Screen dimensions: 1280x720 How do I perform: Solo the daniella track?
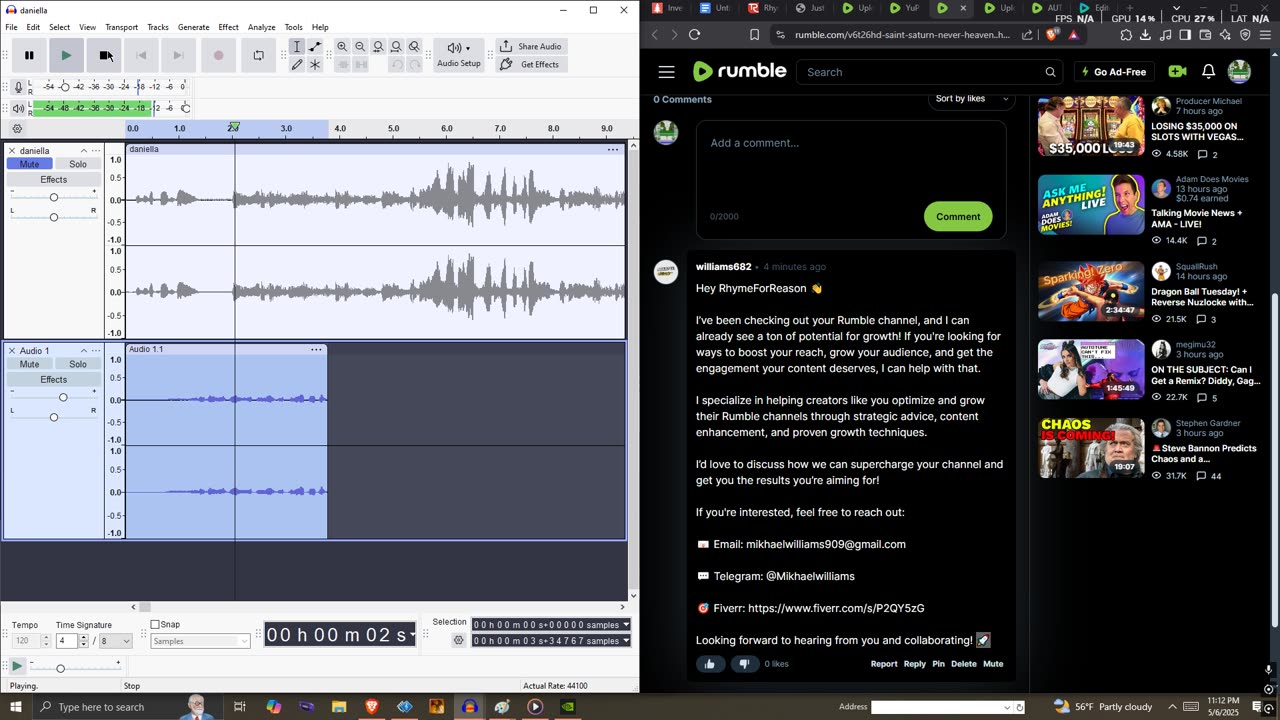[77, 164]
